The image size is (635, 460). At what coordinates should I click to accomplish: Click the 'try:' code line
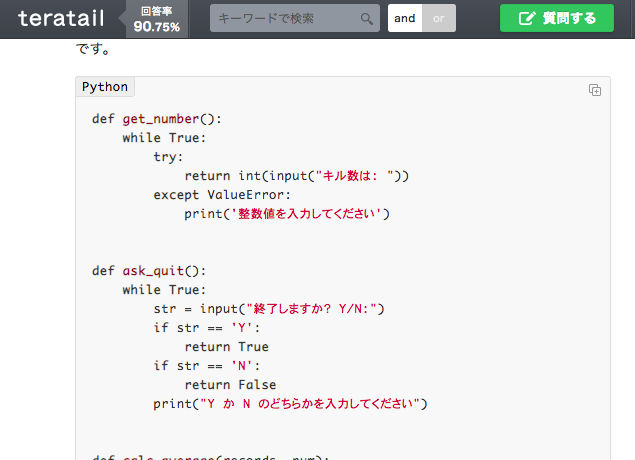(168, 157)
